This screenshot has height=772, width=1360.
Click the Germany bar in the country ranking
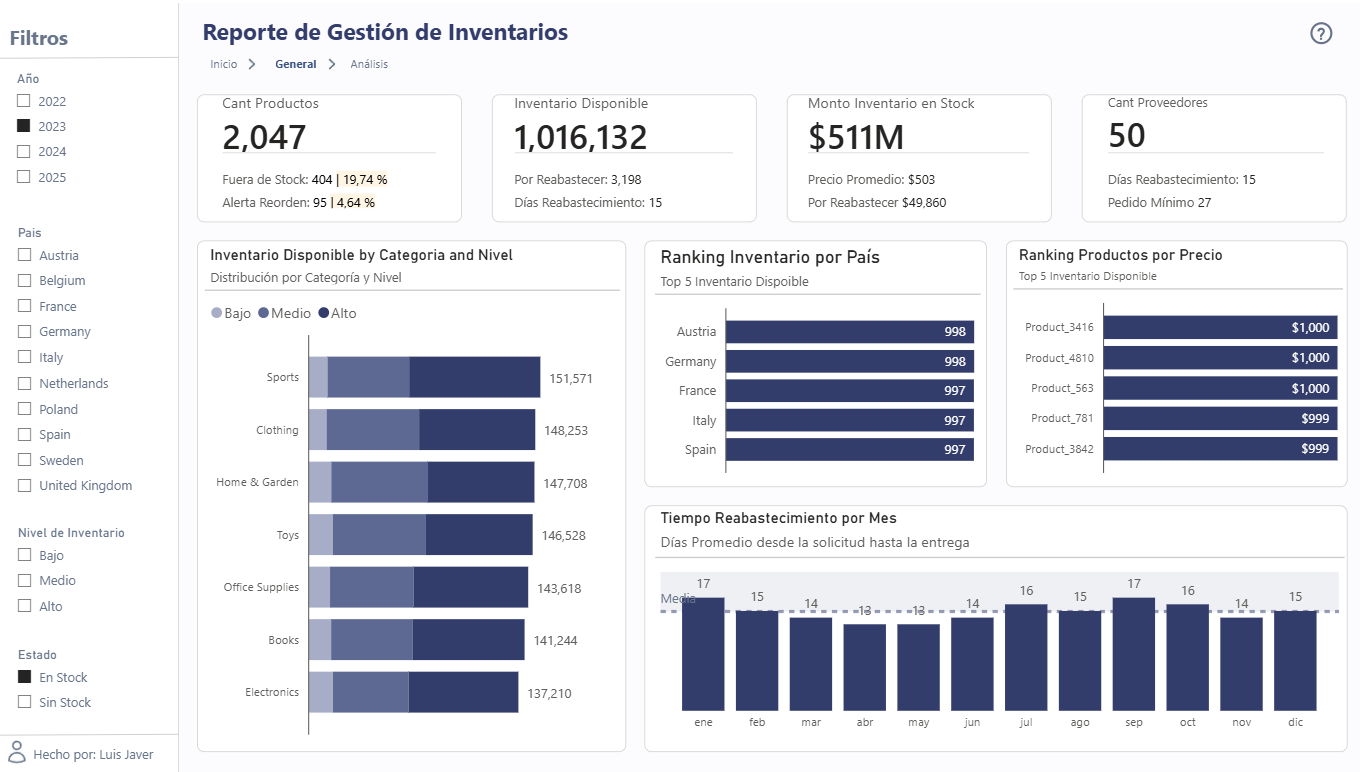(x=850, y=361)
